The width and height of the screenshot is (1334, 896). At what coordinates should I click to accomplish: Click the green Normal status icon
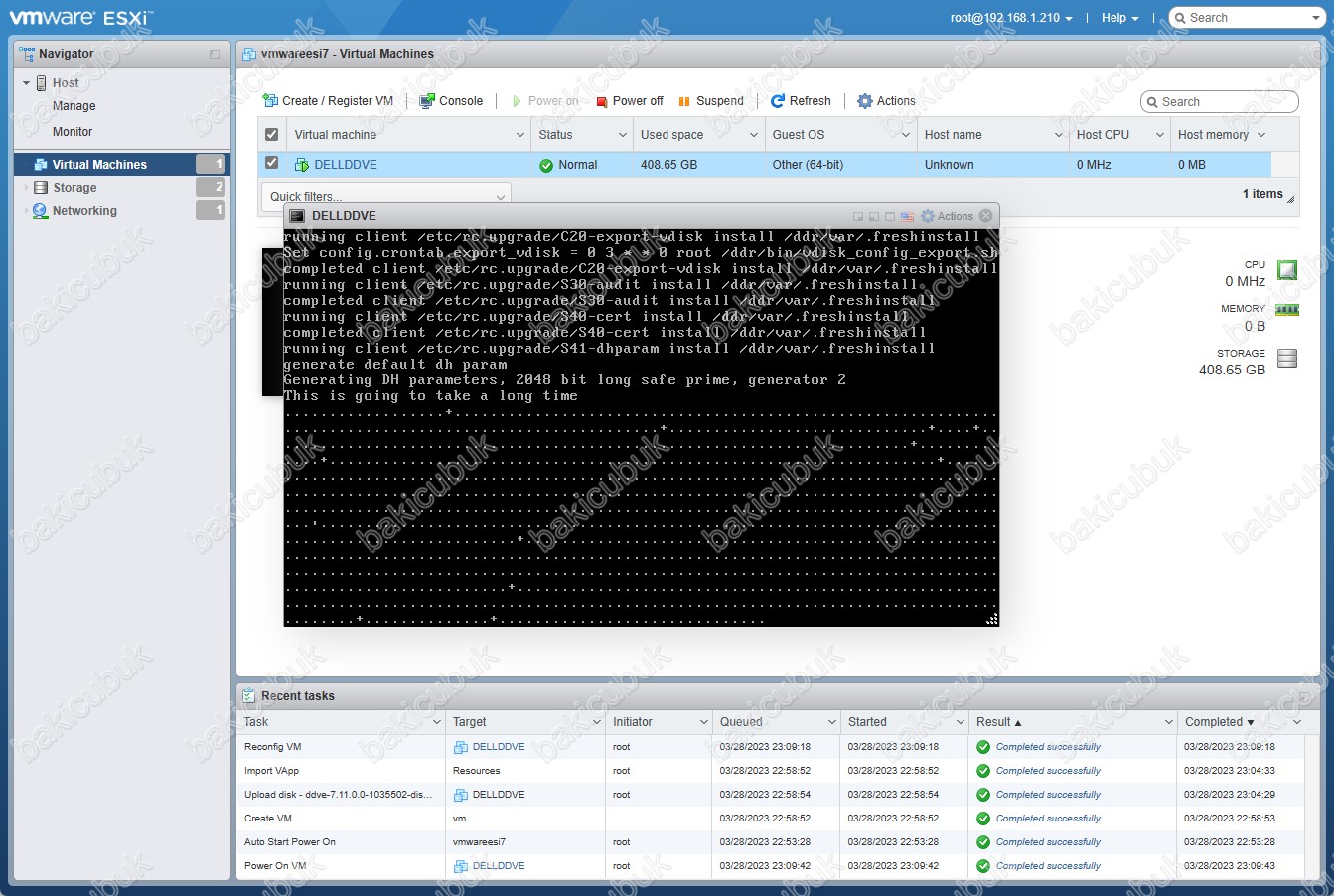[546, 165]
